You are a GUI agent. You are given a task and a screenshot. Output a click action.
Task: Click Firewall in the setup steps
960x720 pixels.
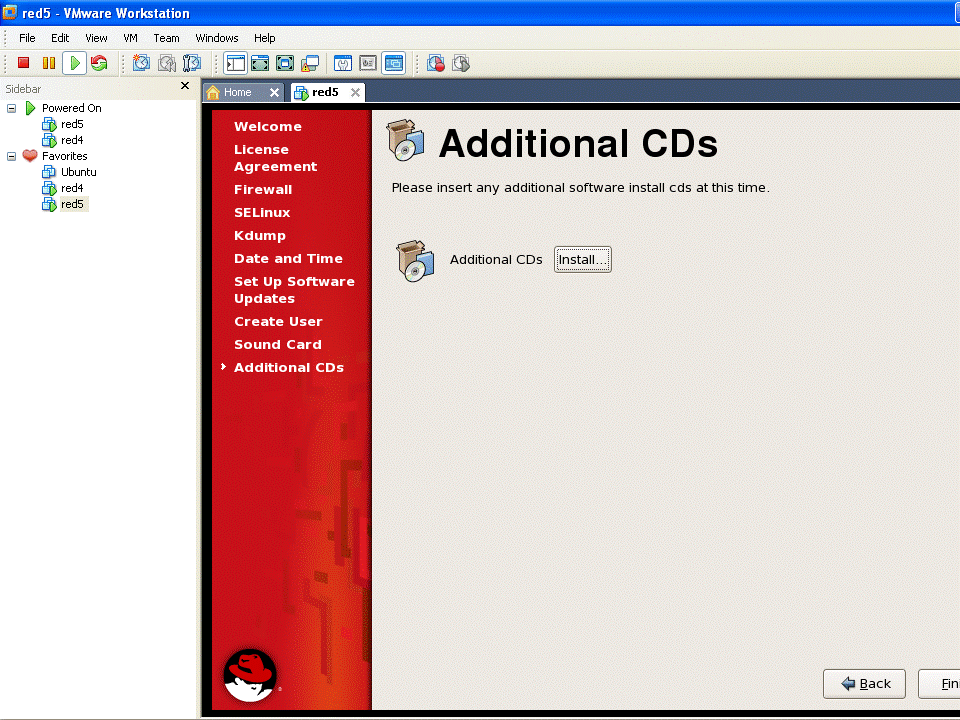point(263,190)
